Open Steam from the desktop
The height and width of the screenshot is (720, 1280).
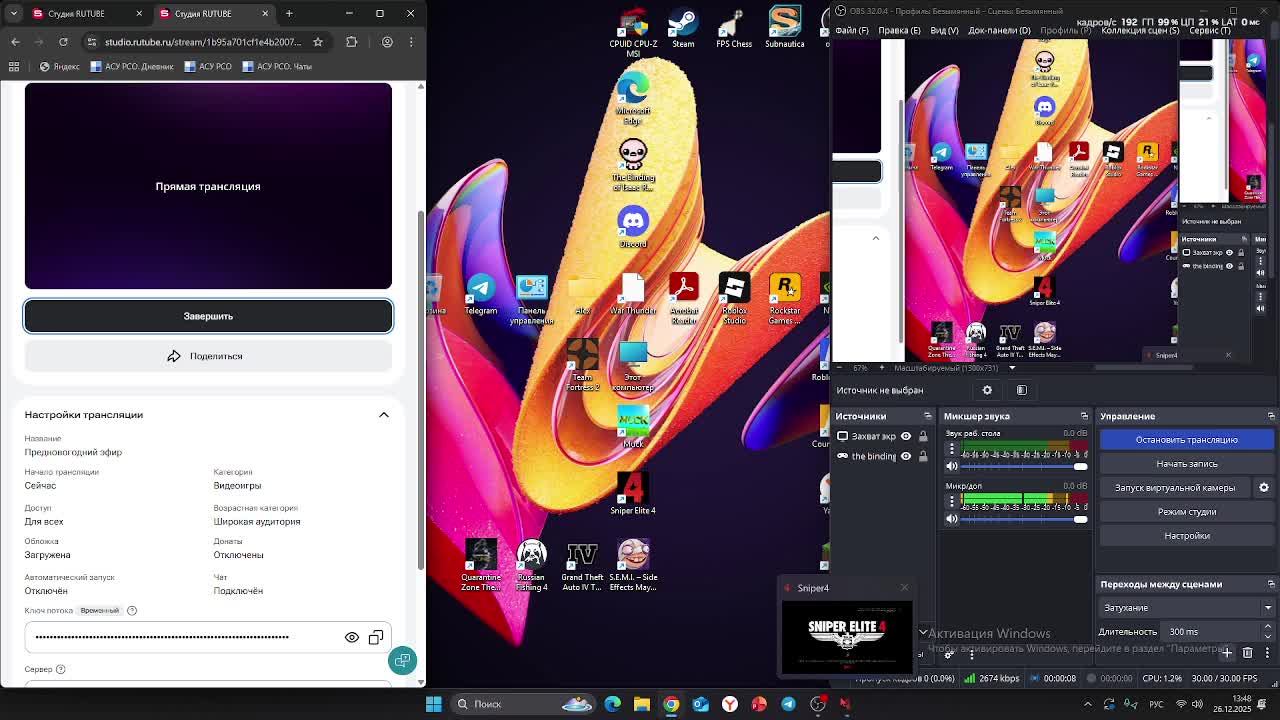[x=683, y=28]
